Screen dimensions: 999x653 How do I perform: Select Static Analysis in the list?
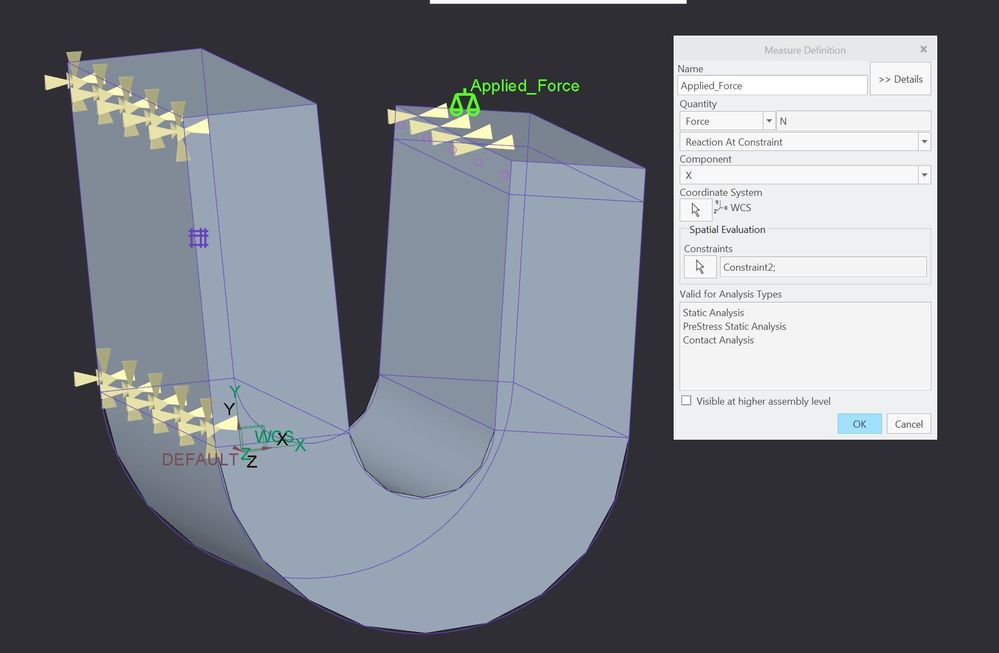pos(713,313)
